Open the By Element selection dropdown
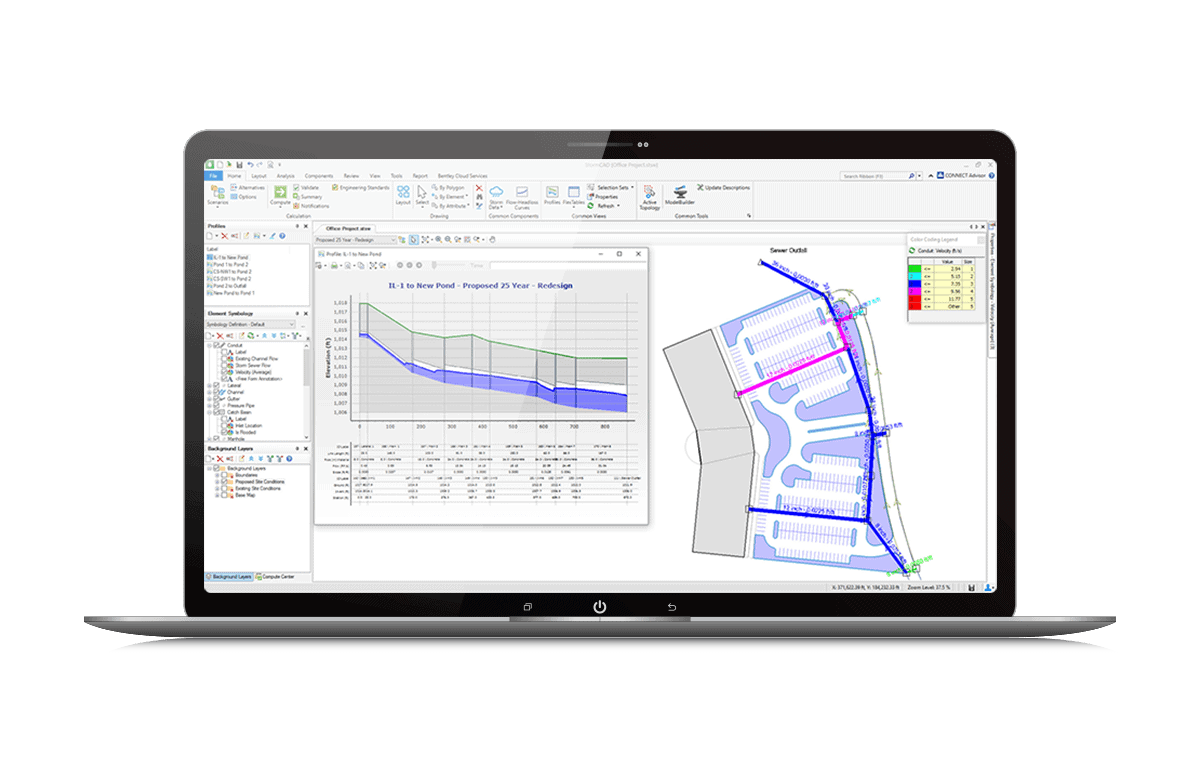 tap(449, 197)
